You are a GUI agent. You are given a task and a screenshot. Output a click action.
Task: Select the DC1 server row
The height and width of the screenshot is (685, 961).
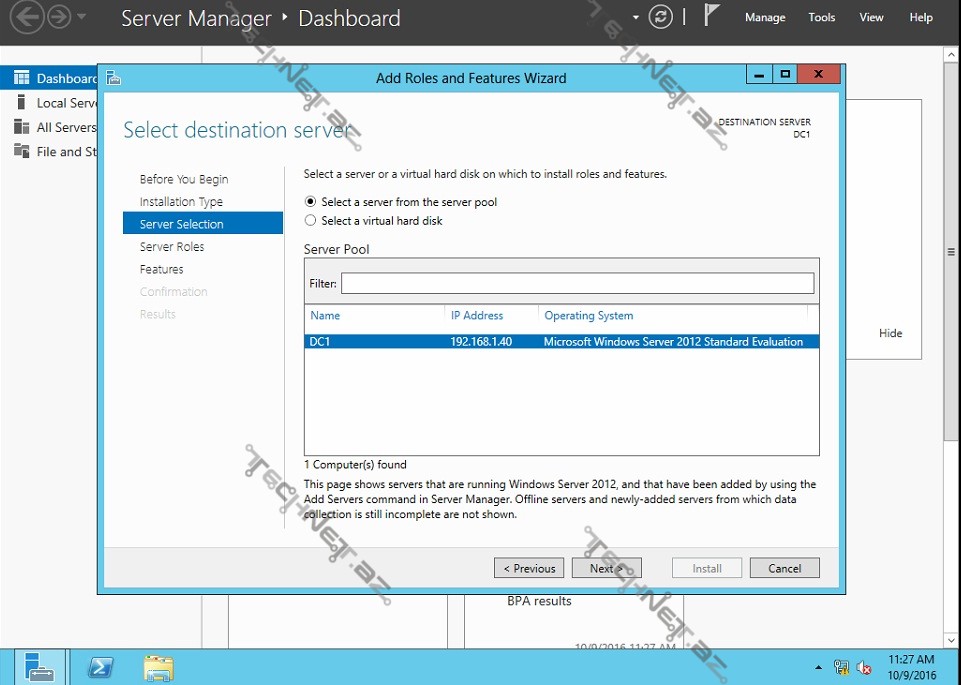[561, 342]
